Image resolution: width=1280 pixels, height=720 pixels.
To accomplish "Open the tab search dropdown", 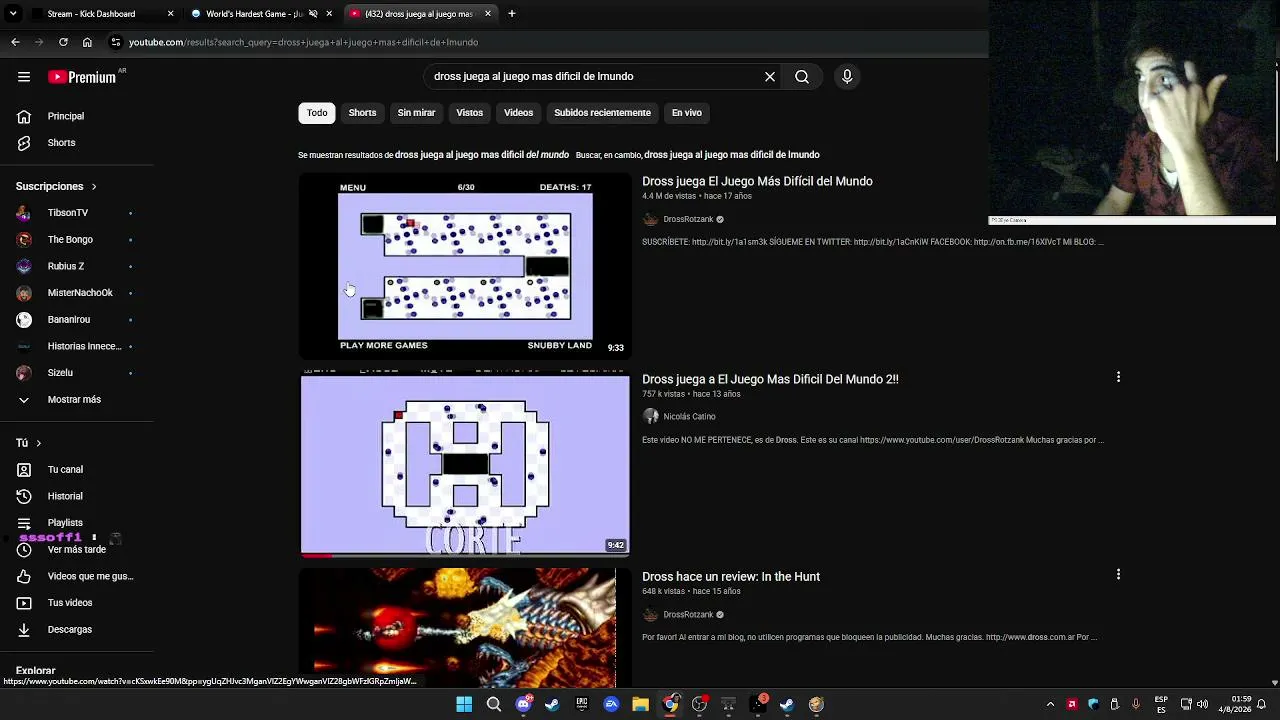I will [x=13, y=14].
